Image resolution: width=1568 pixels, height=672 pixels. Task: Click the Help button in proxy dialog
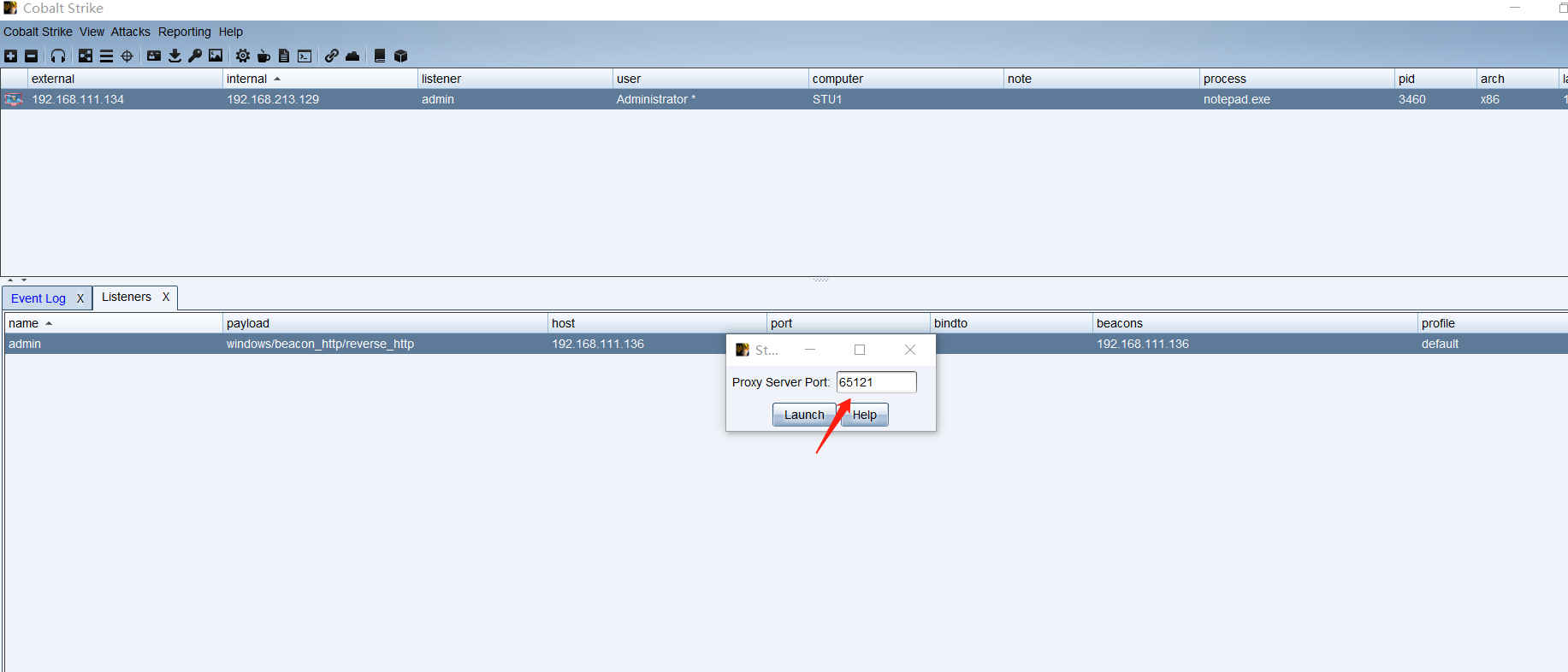[x=864, y=415]
